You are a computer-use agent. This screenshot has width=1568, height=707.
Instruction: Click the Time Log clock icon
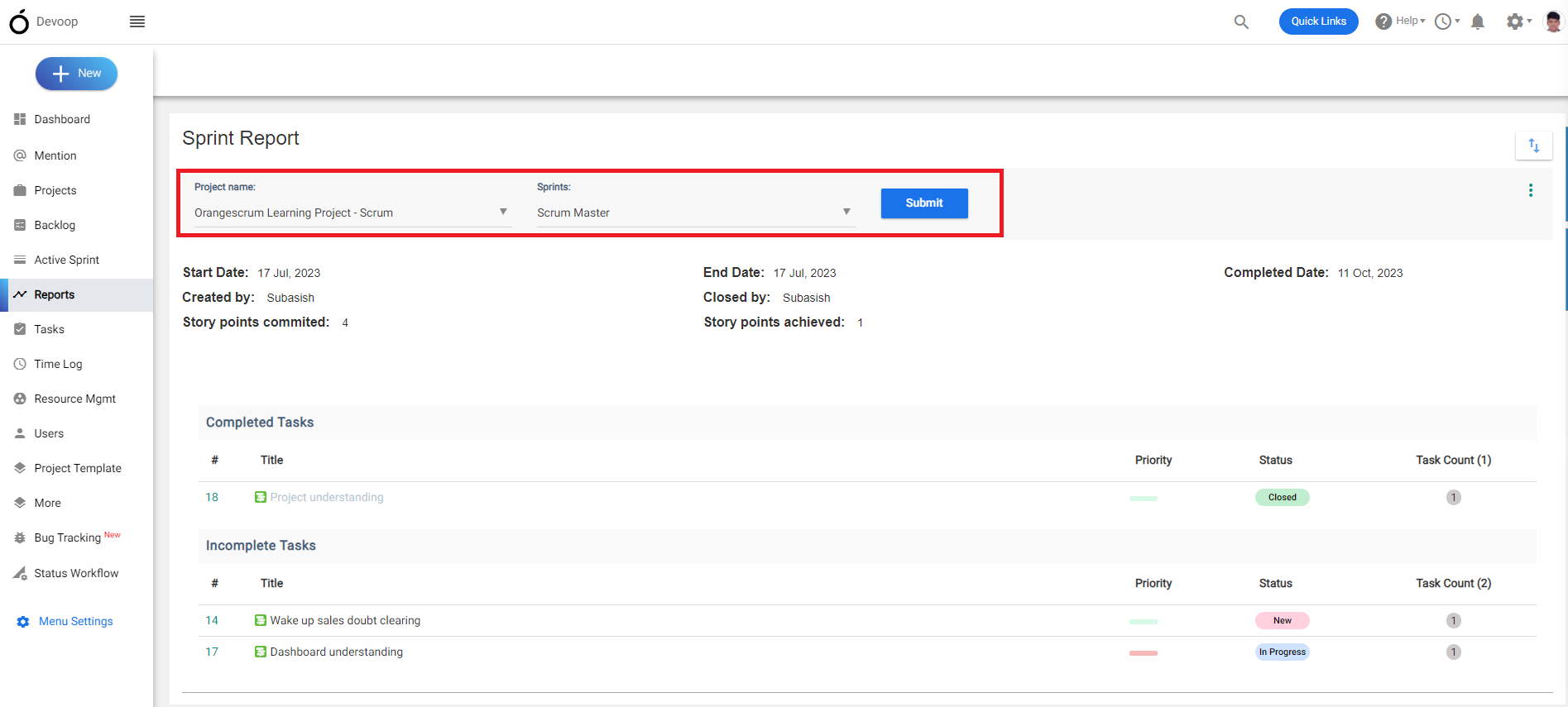tap(20, 364)
